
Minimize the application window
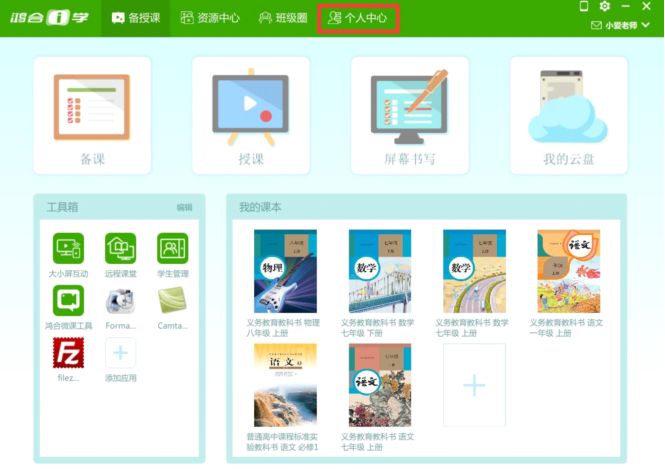[x=626, y=6]
